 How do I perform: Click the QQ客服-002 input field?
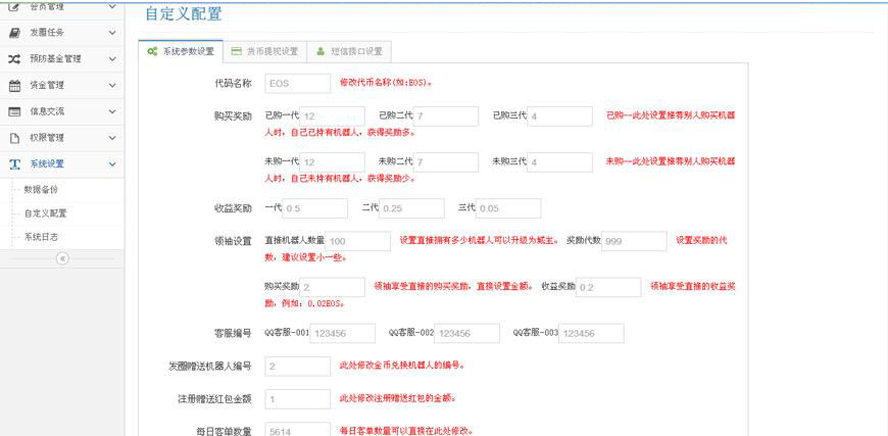coord(467,334)
